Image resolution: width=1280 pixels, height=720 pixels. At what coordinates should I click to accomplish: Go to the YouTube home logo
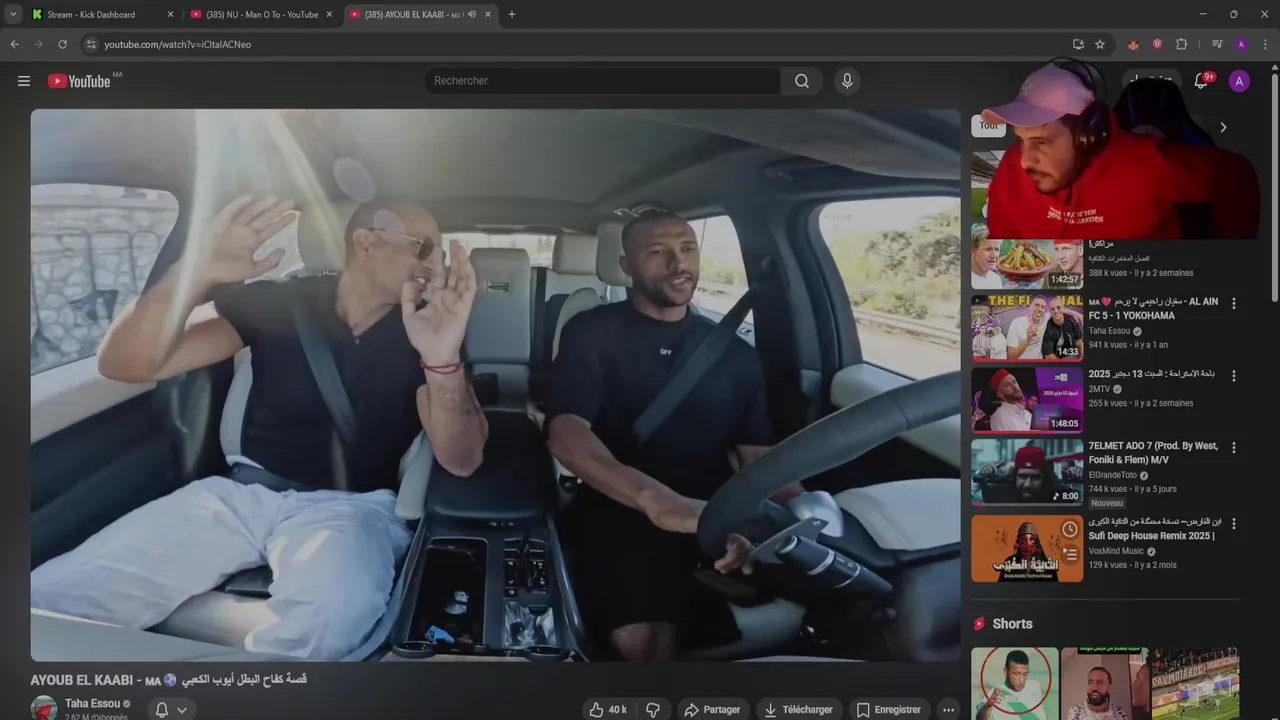[x=79, y=81]
